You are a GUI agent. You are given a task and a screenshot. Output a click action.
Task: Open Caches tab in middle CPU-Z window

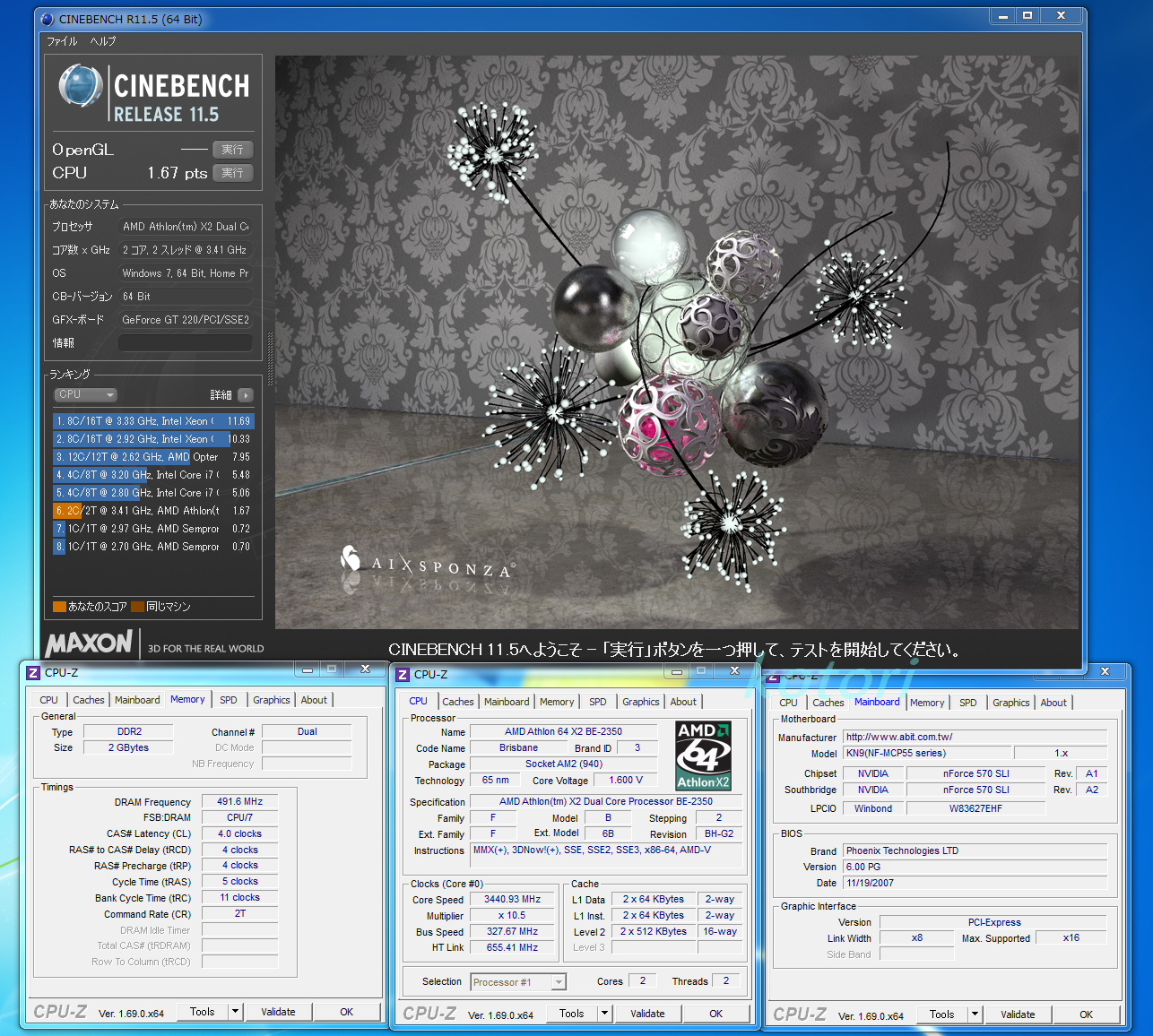click(x=458, y=702)
